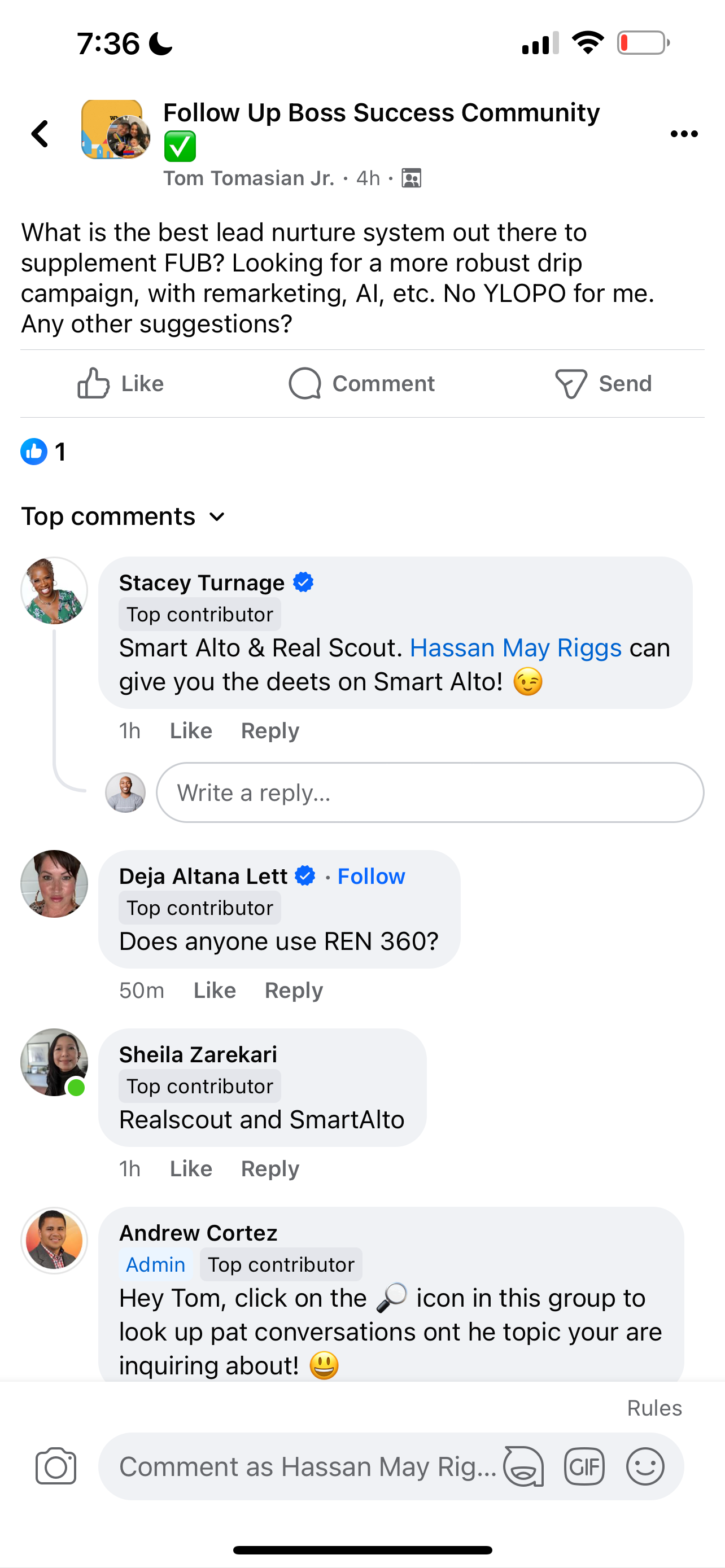725x1568 pixels.
Task: Tap the Write a reply field
Action: (430, 792)
